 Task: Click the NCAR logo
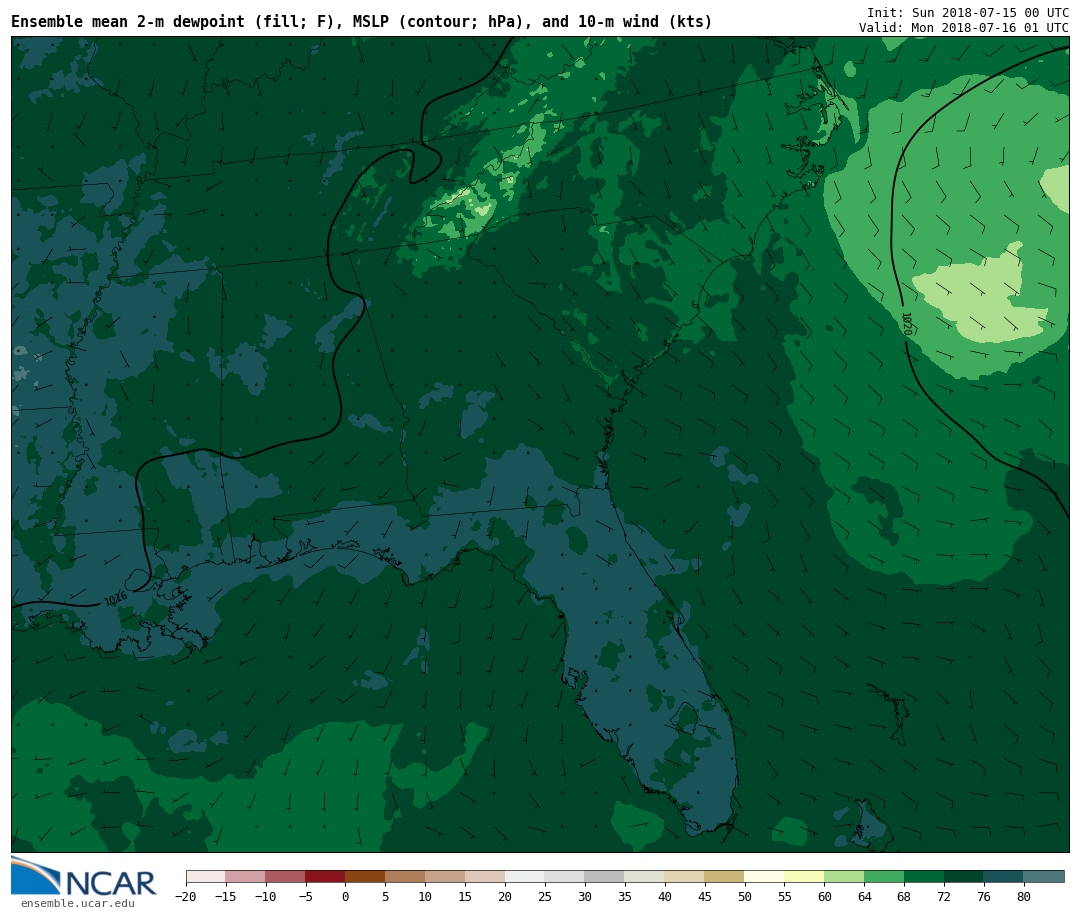click(83, 876)
